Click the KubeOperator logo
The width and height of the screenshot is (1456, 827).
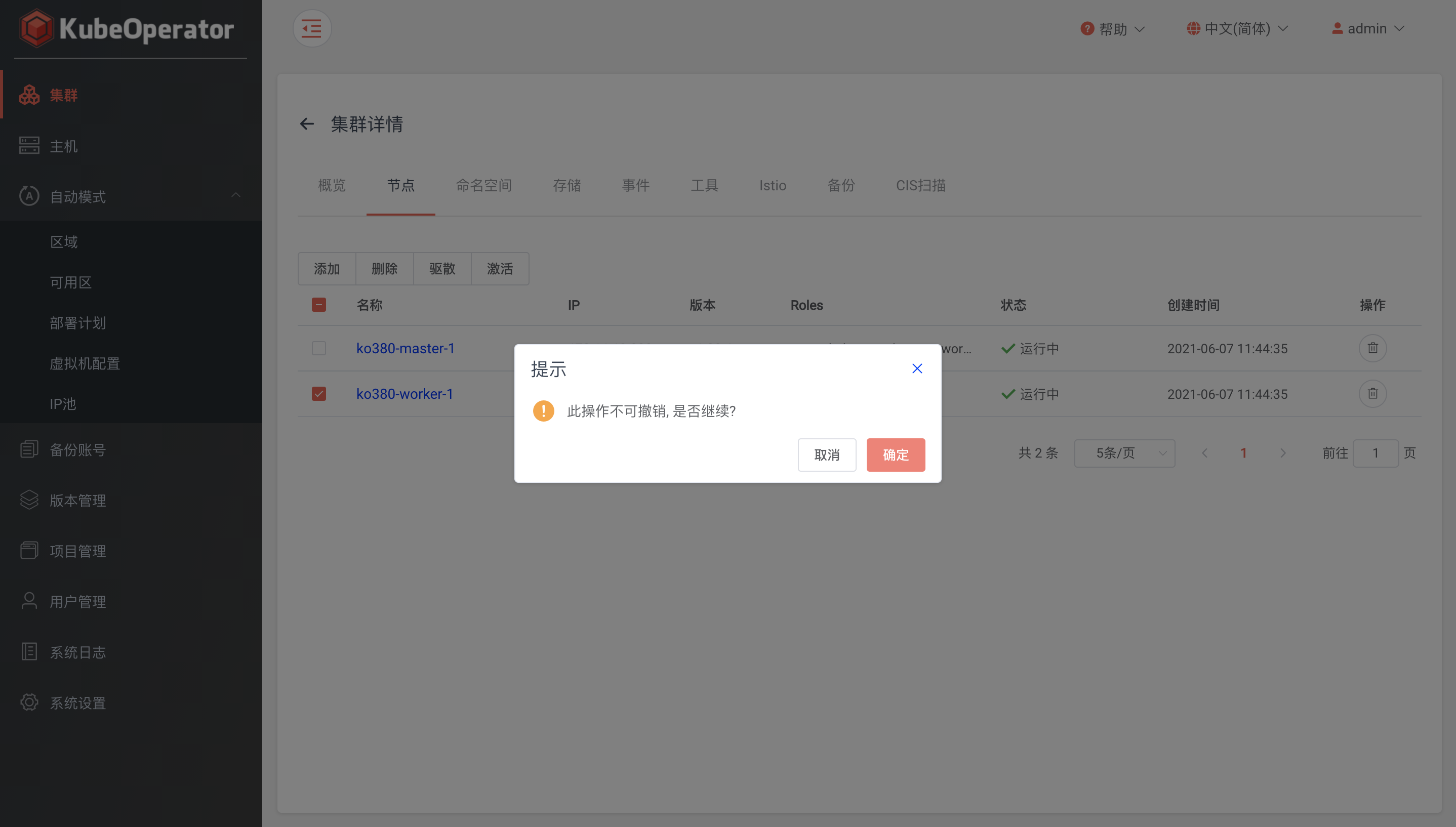128,28
